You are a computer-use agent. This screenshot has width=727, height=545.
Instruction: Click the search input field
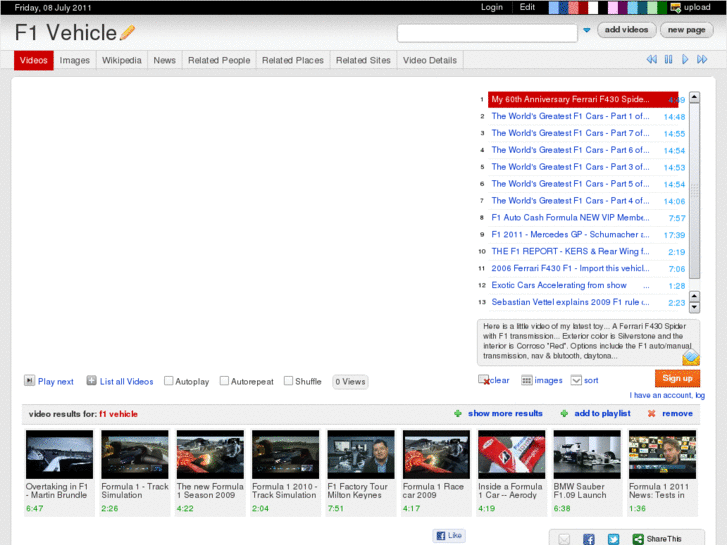tap(487, 33)
